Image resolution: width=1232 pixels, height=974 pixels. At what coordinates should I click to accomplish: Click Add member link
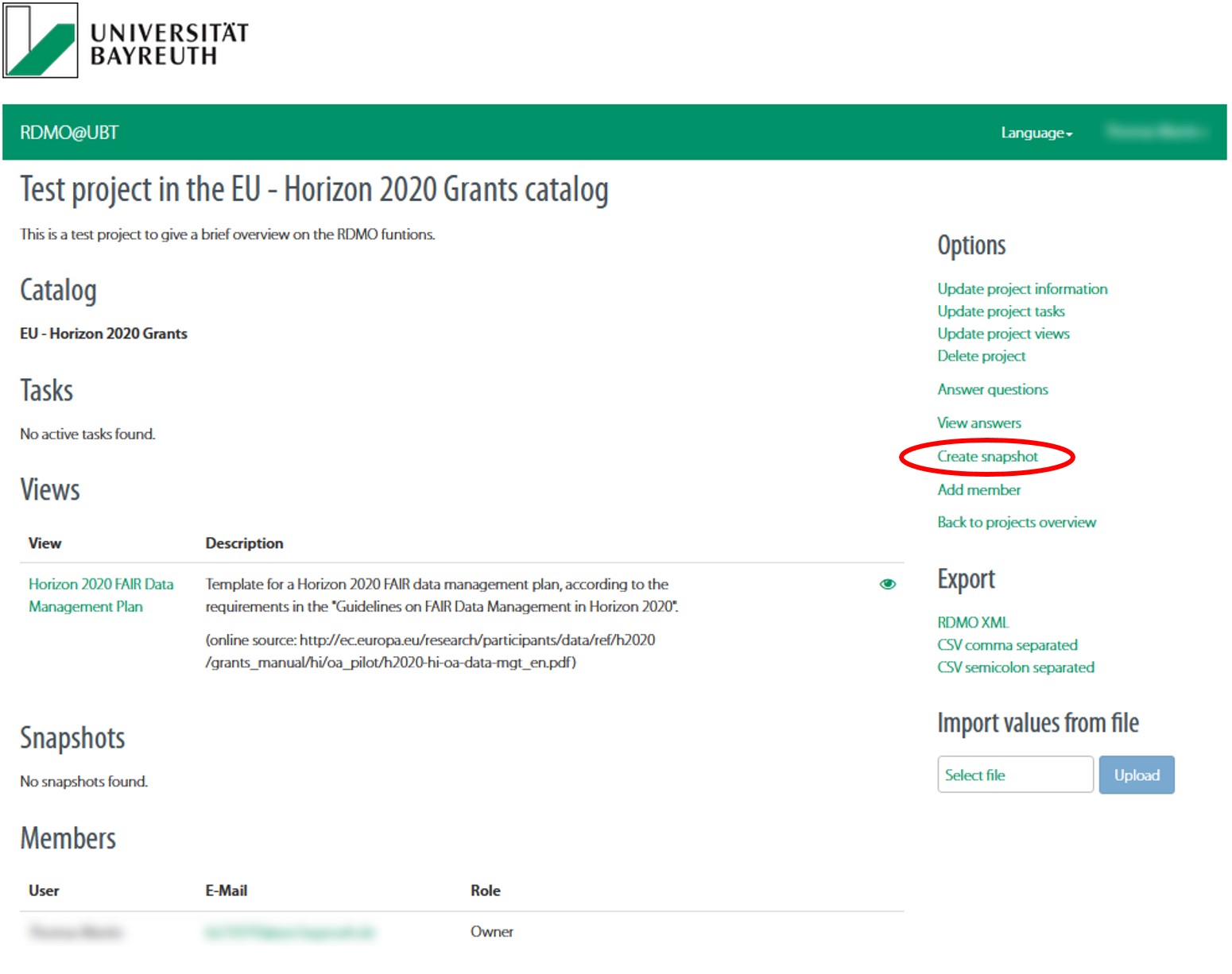[x=978, y=489]
